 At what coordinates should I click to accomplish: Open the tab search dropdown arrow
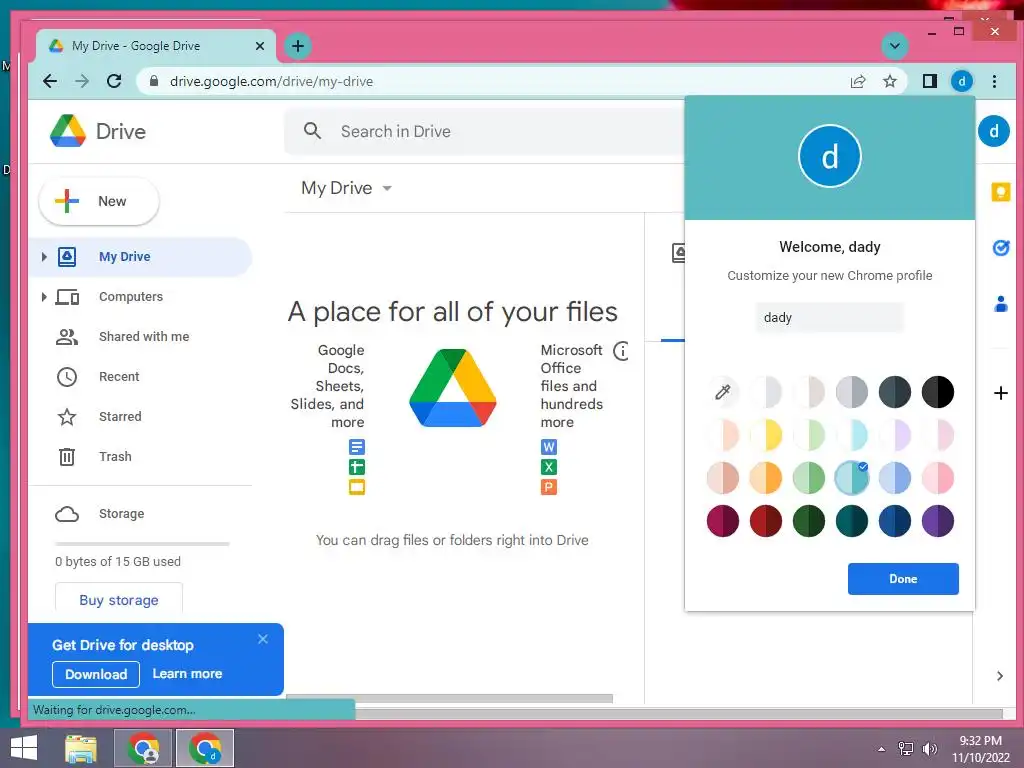pyautogui.click(x=895, y=46)
